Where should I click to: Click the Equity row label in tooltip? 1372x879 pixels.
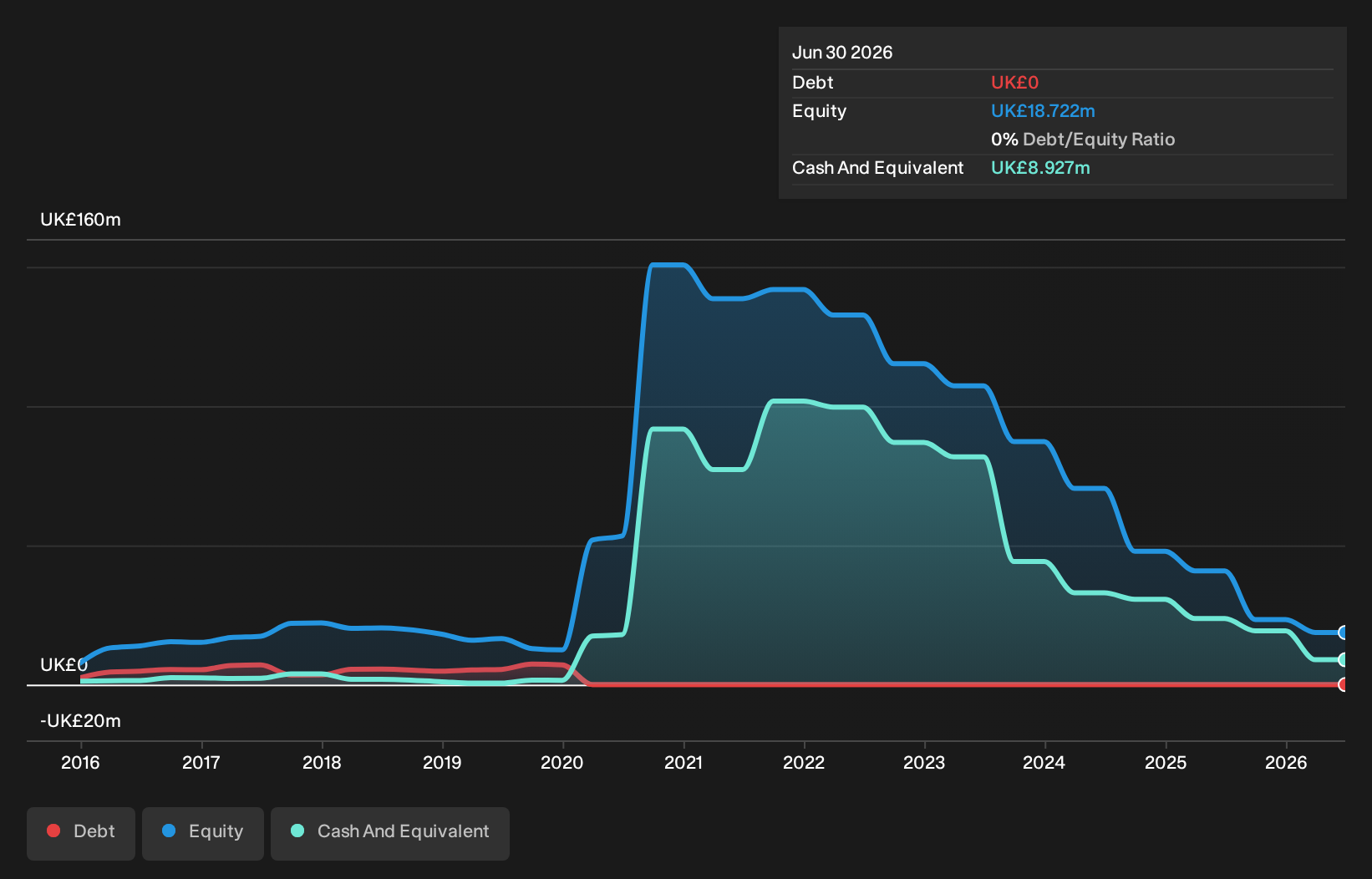tap(820, 111)
